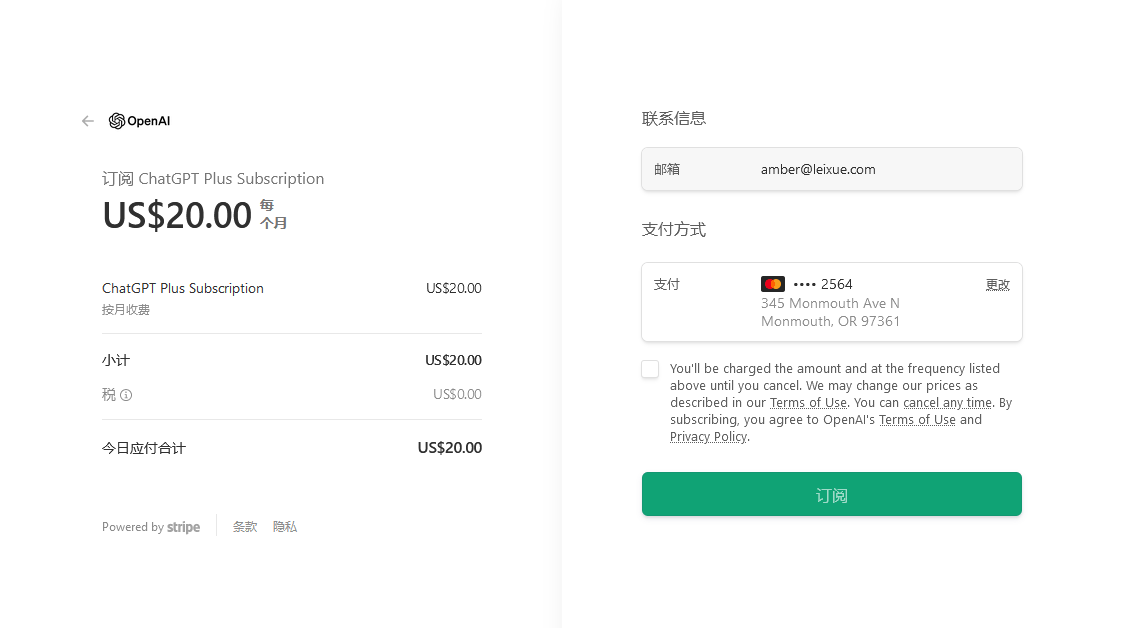
Task: Select the card number ending 2564
Action: (x=824, y=284)
